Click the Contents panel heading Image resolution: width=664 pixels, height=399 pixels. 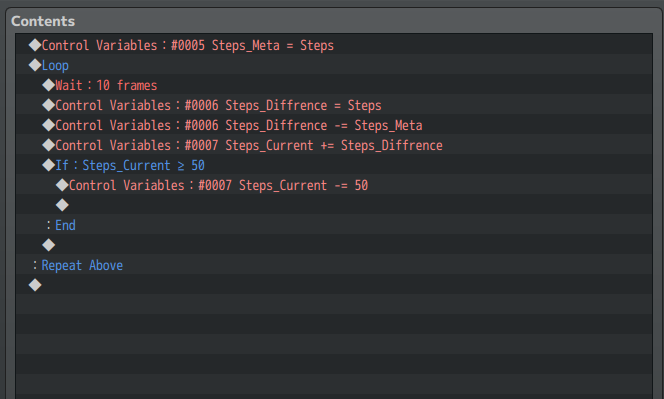(43, 21)
